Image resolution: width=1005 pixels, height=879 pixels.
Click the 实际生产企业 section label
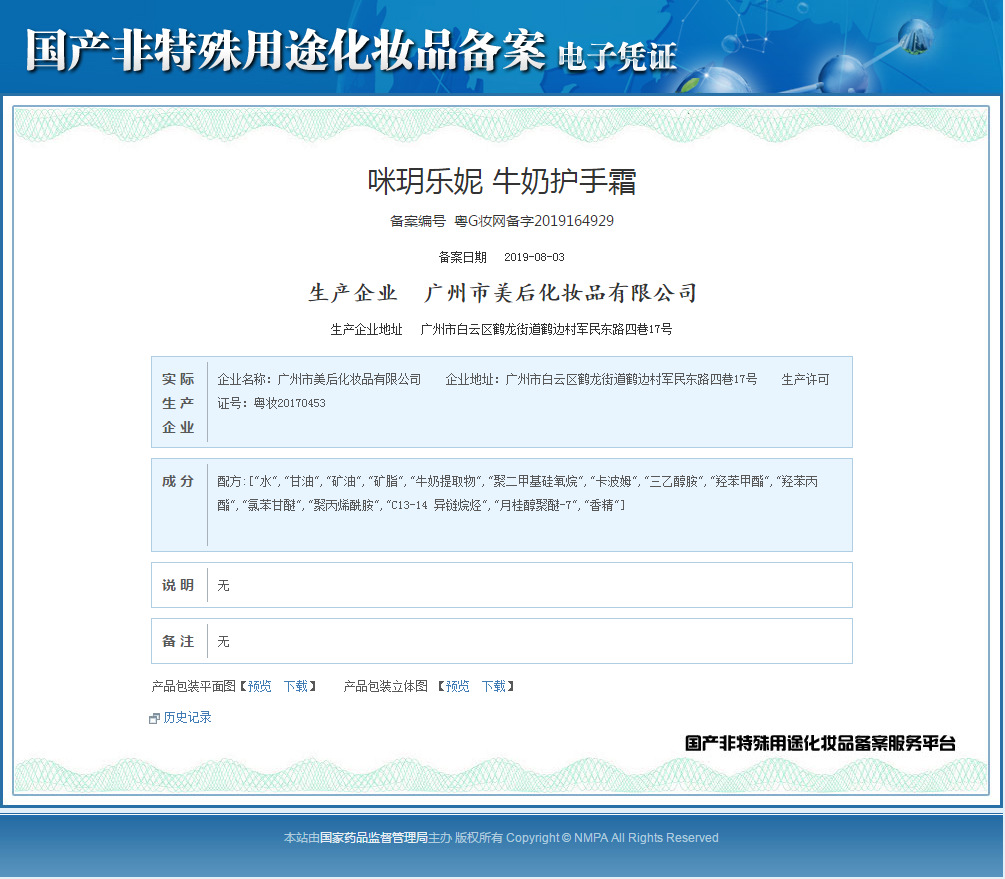pos(178,403)
